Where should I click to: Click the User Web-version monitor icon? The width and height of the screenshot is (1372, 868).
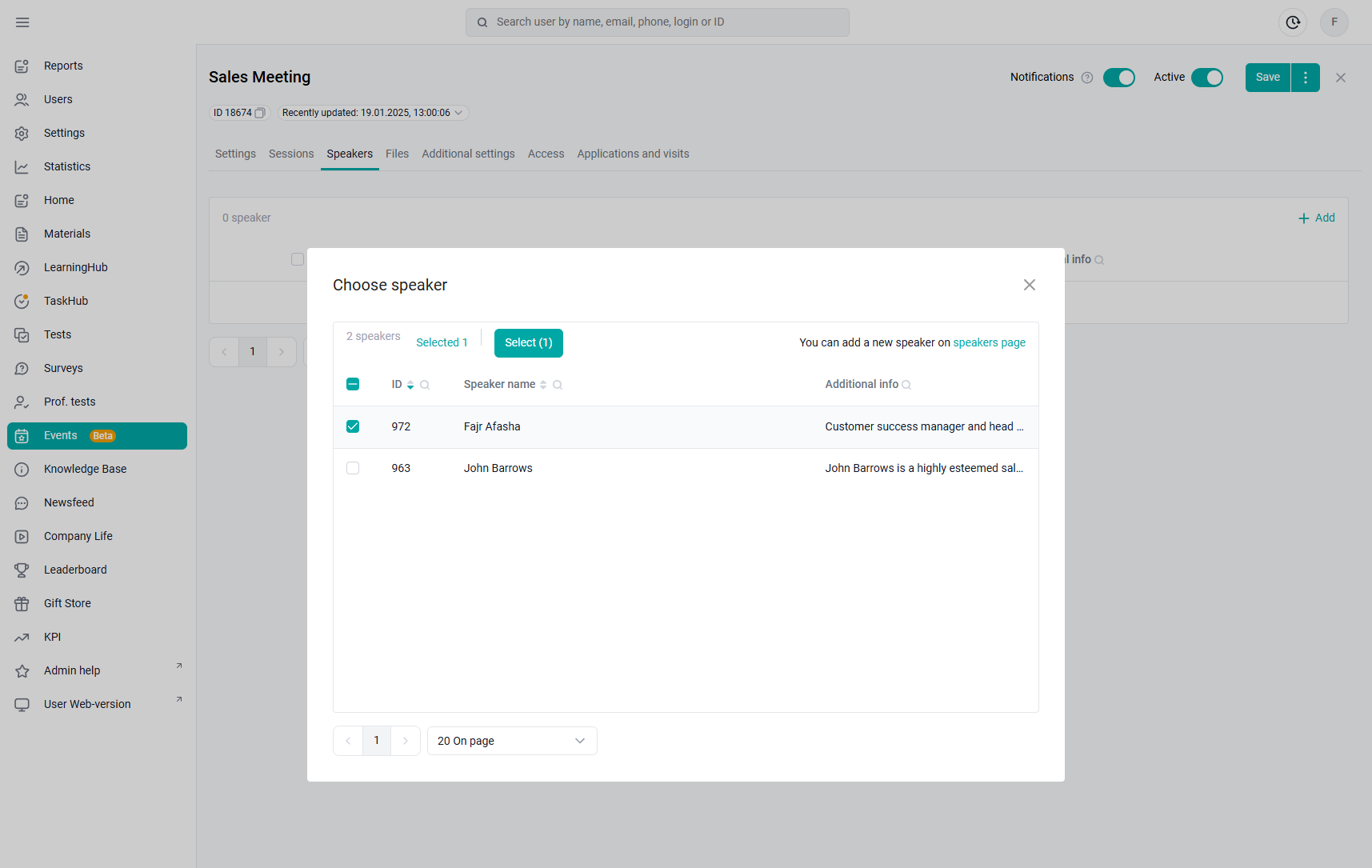coord(22,705)
